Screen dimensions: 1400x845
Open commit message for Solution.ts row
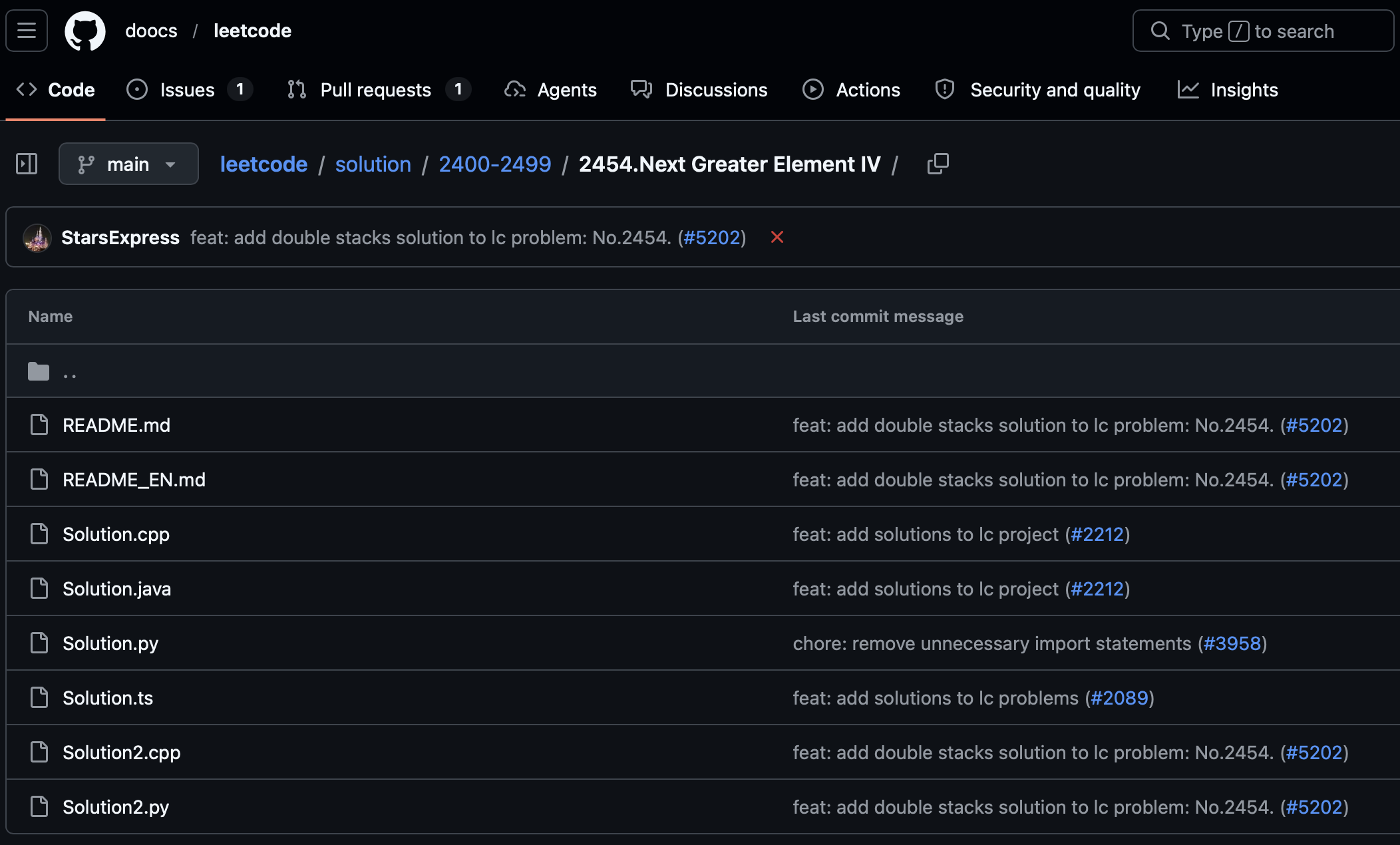pos(936,698)
